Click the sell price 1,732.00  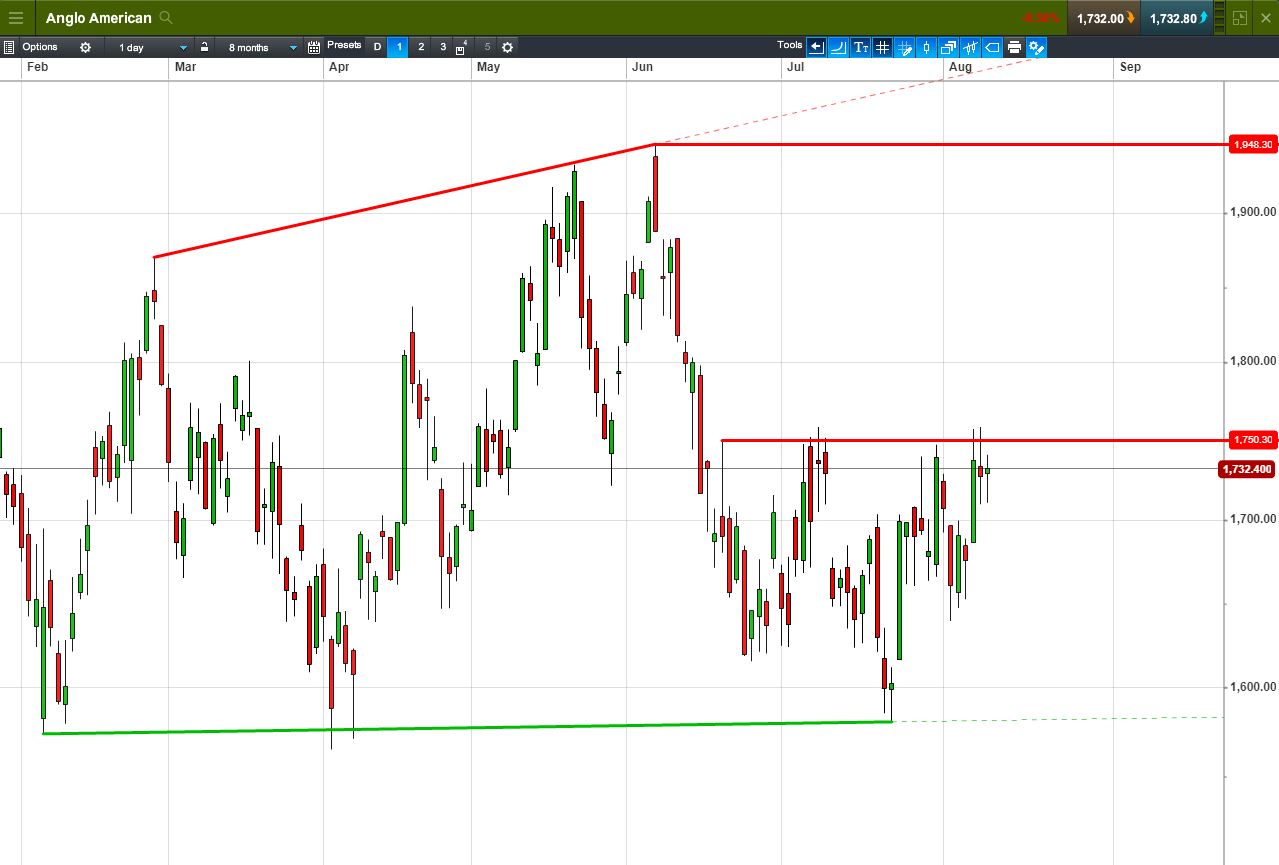(1104, 18)
